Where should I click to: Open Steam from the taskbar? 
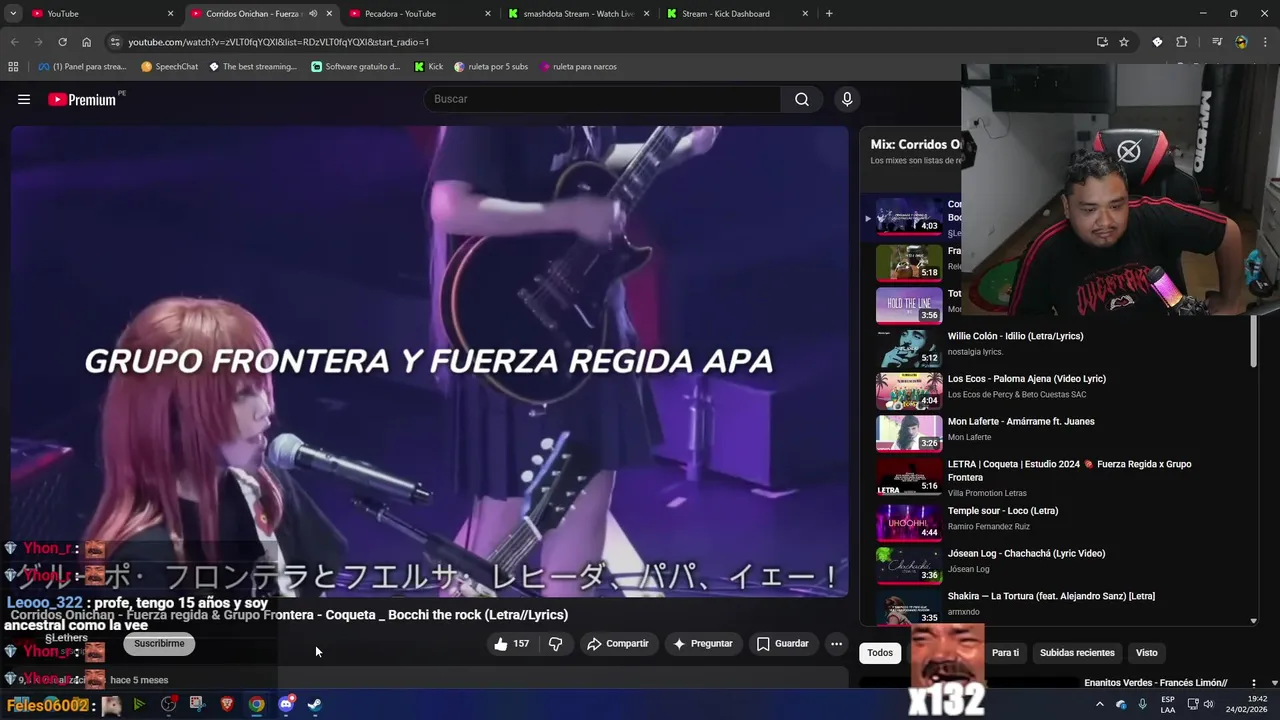click(314, 704)
